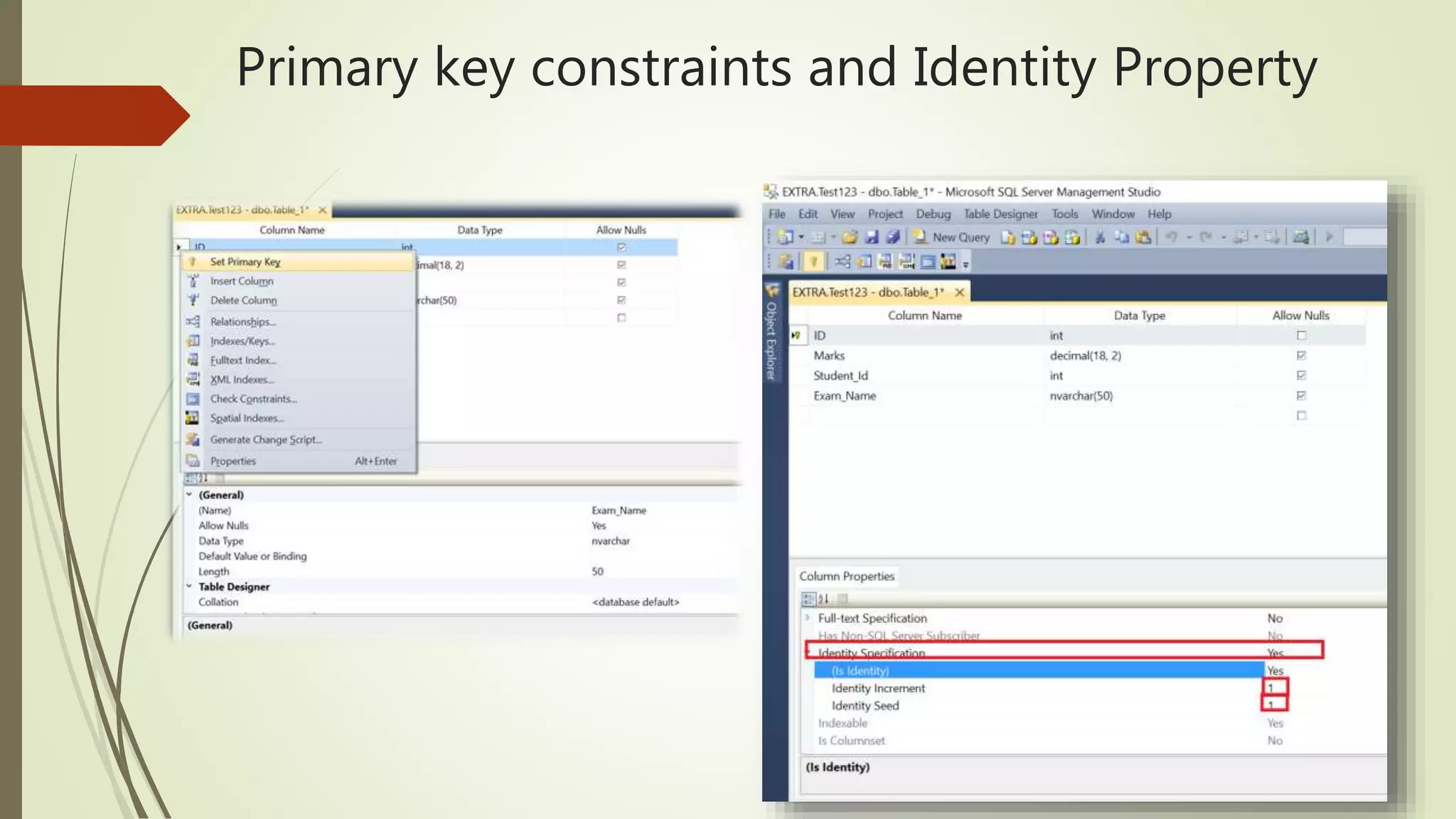Screen dimensions: 1456x819
Task: Toggle Allow Nulls checkbox in empty row of left window
Action: coord(621,318)
